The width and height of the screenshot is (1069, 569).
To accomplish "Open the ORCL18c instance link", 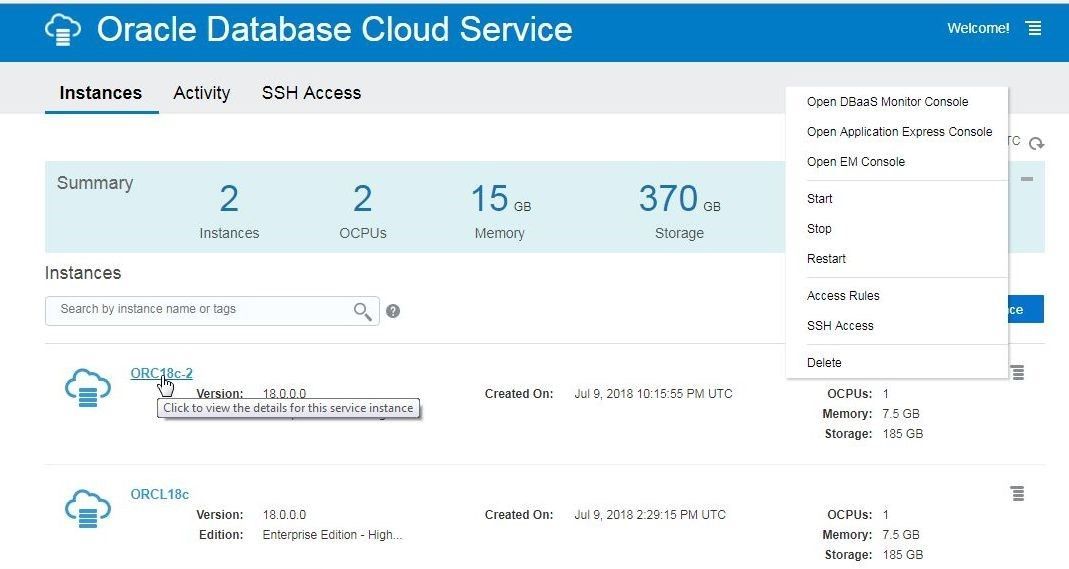I will tap(160, 494).
